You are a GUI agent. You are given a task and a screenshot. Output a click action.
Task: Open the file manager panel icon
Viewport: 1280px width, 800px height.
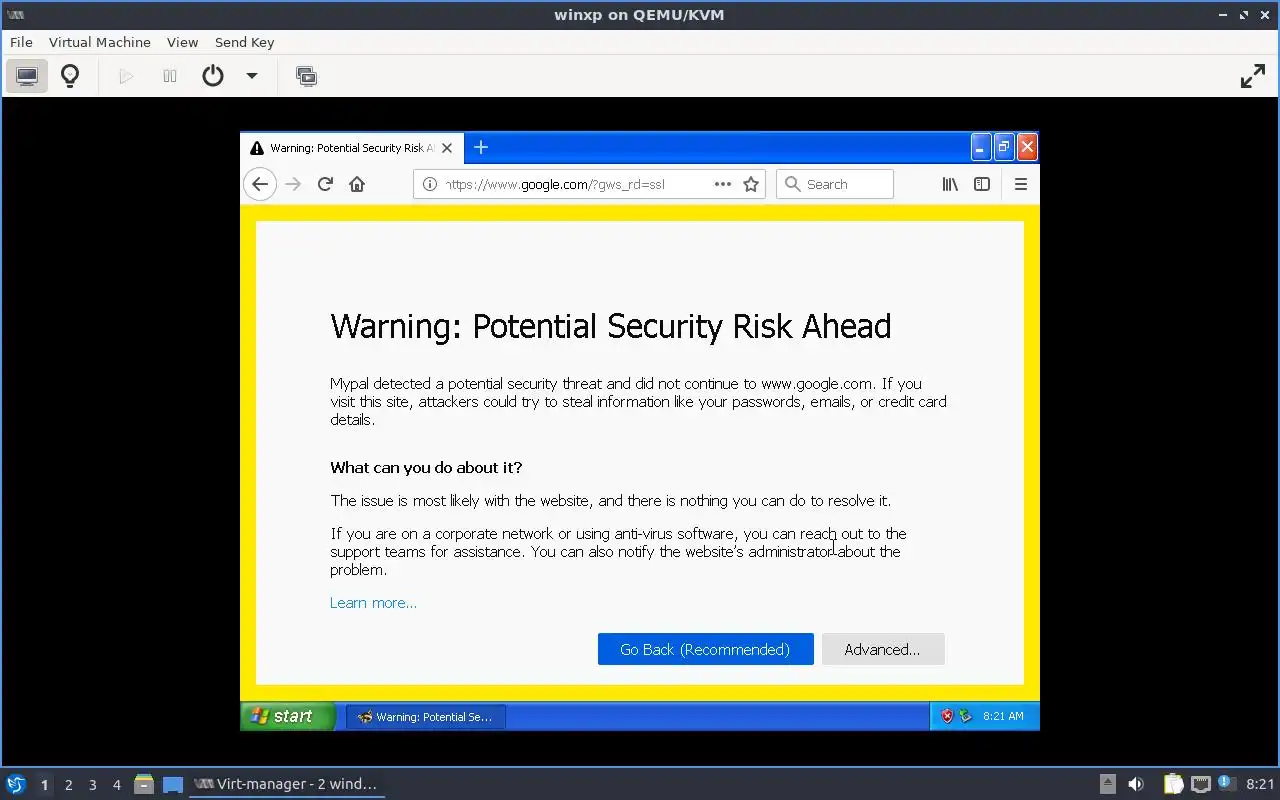[144, 784]
